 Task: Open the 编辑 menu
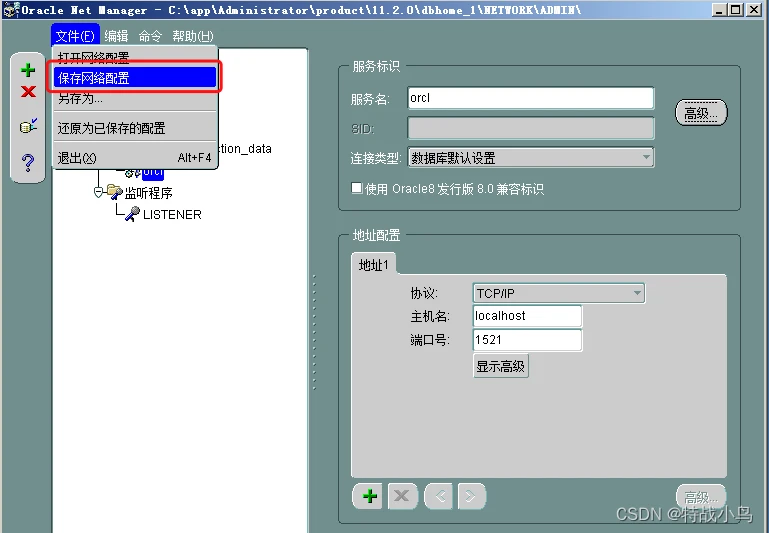pyautogui.click(x=116, y=36)
